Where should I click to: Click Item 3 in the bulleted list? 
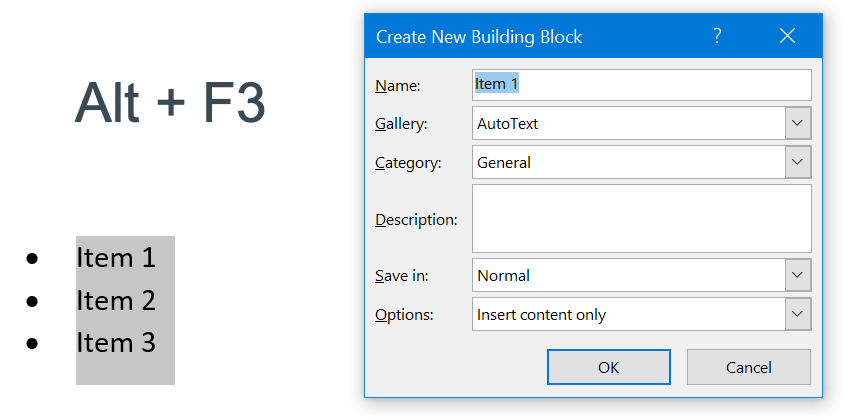[x=116, y=343]
